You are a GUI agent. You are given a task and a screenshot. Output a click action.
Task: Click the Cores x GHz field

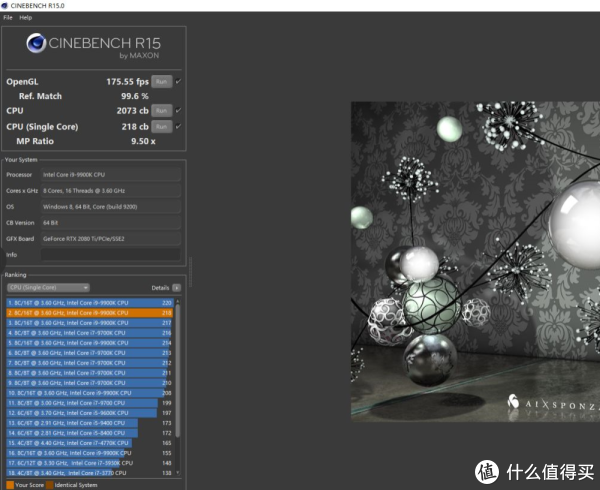111,190
